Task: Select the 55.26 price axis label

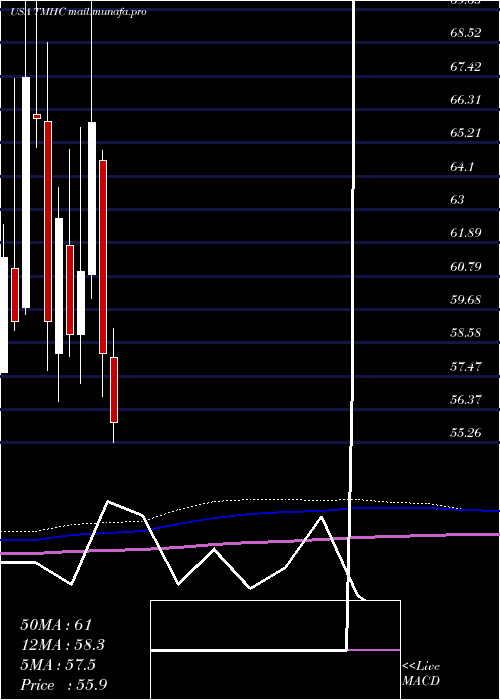Action: pos(466,432)
